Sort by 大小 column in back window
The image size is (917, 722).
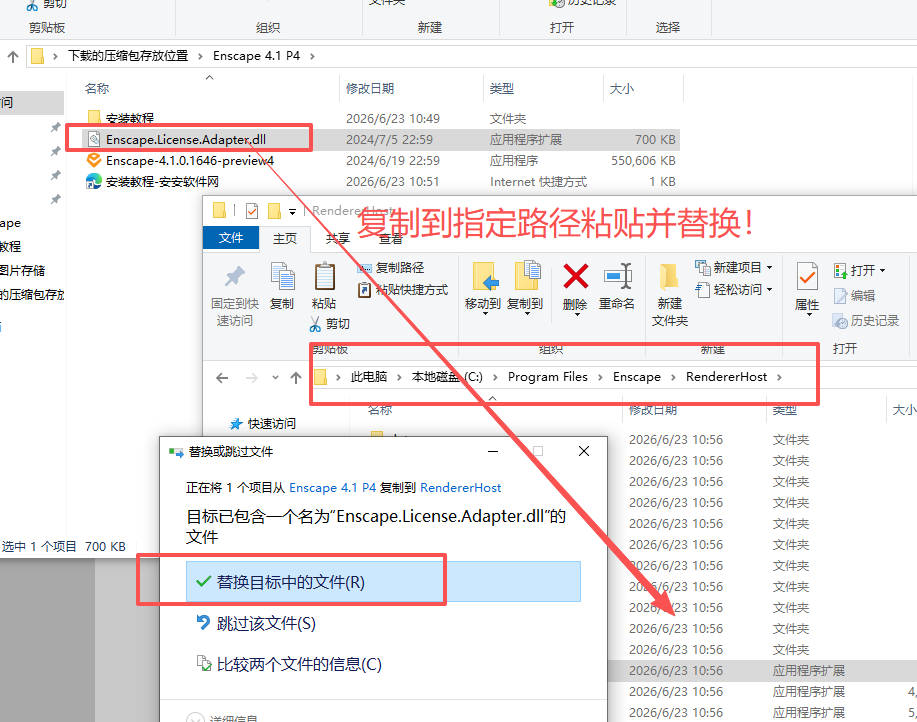[622, 88]
